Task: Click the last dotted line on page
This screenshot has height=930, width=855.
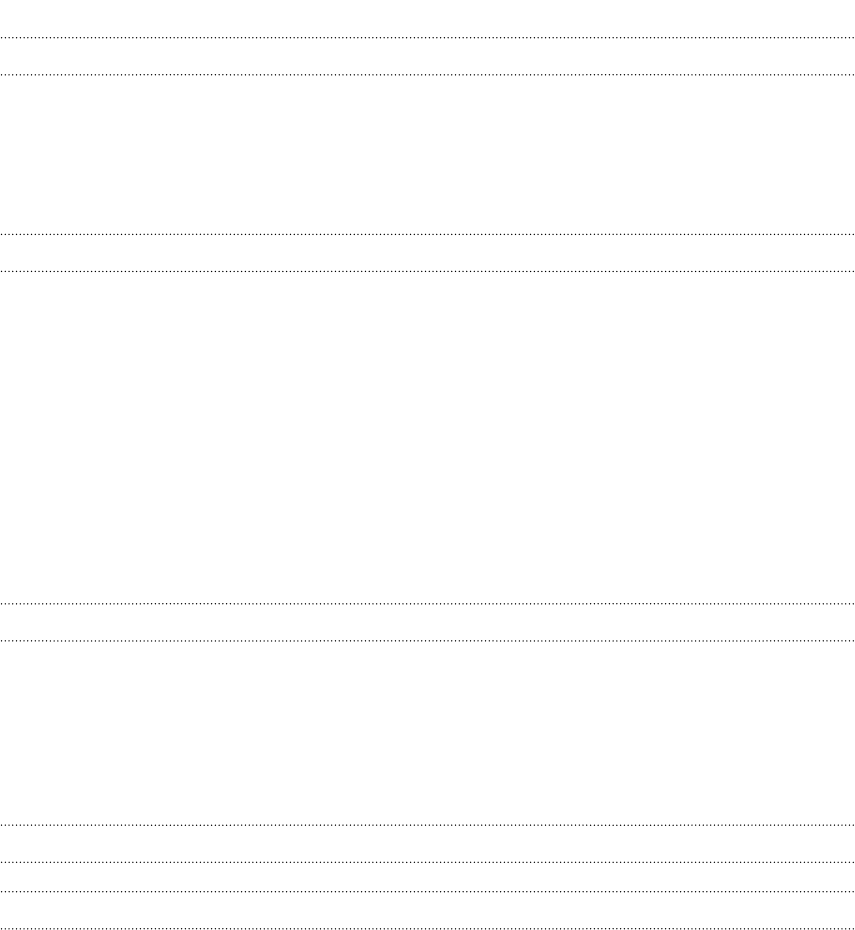Action: pyautogui.click(x=427, y=928)
